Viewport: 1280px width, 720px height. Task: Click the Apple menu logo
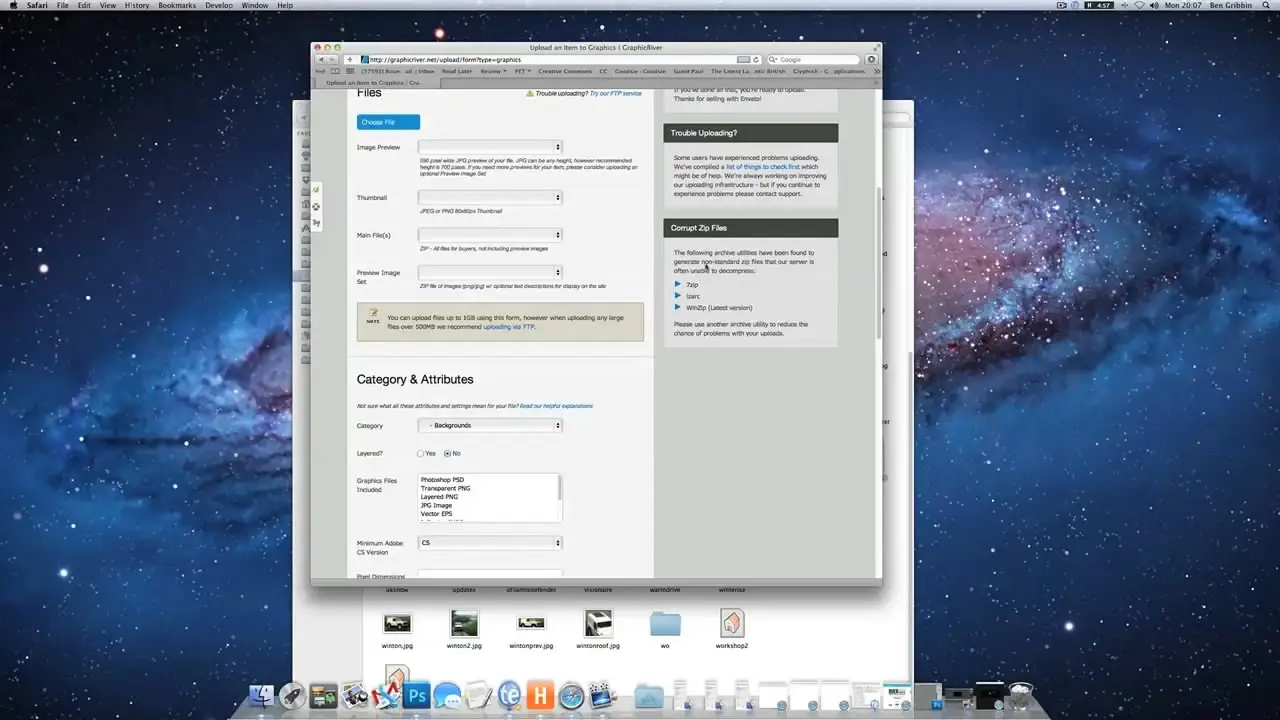point(12,5)
